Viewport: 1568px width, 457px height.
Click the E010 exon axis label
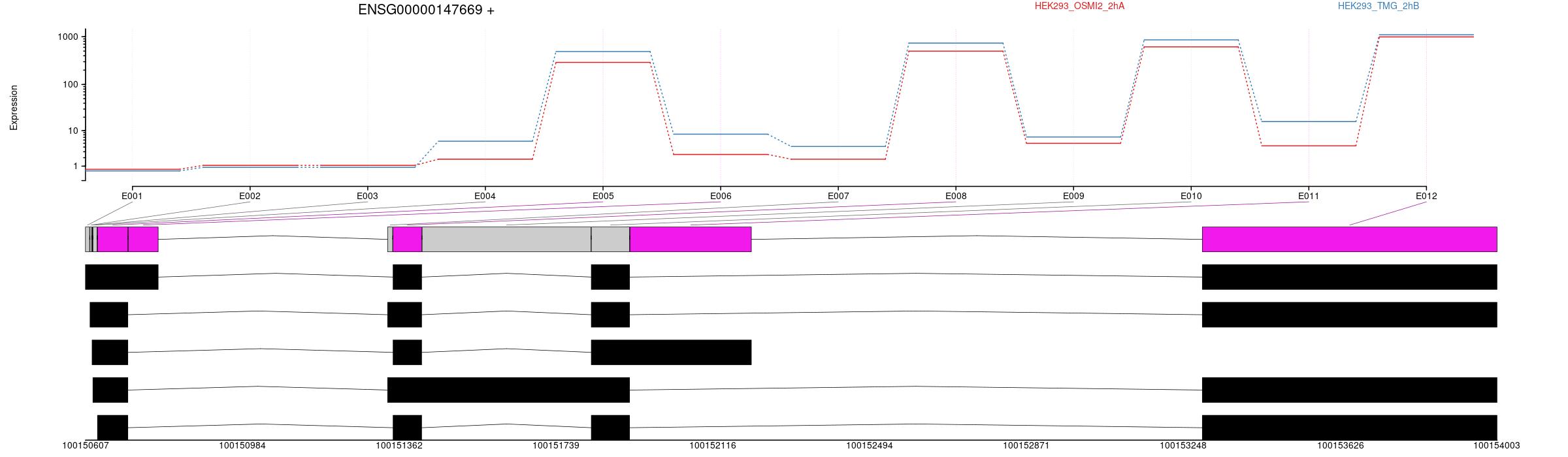click(1191, 196)
